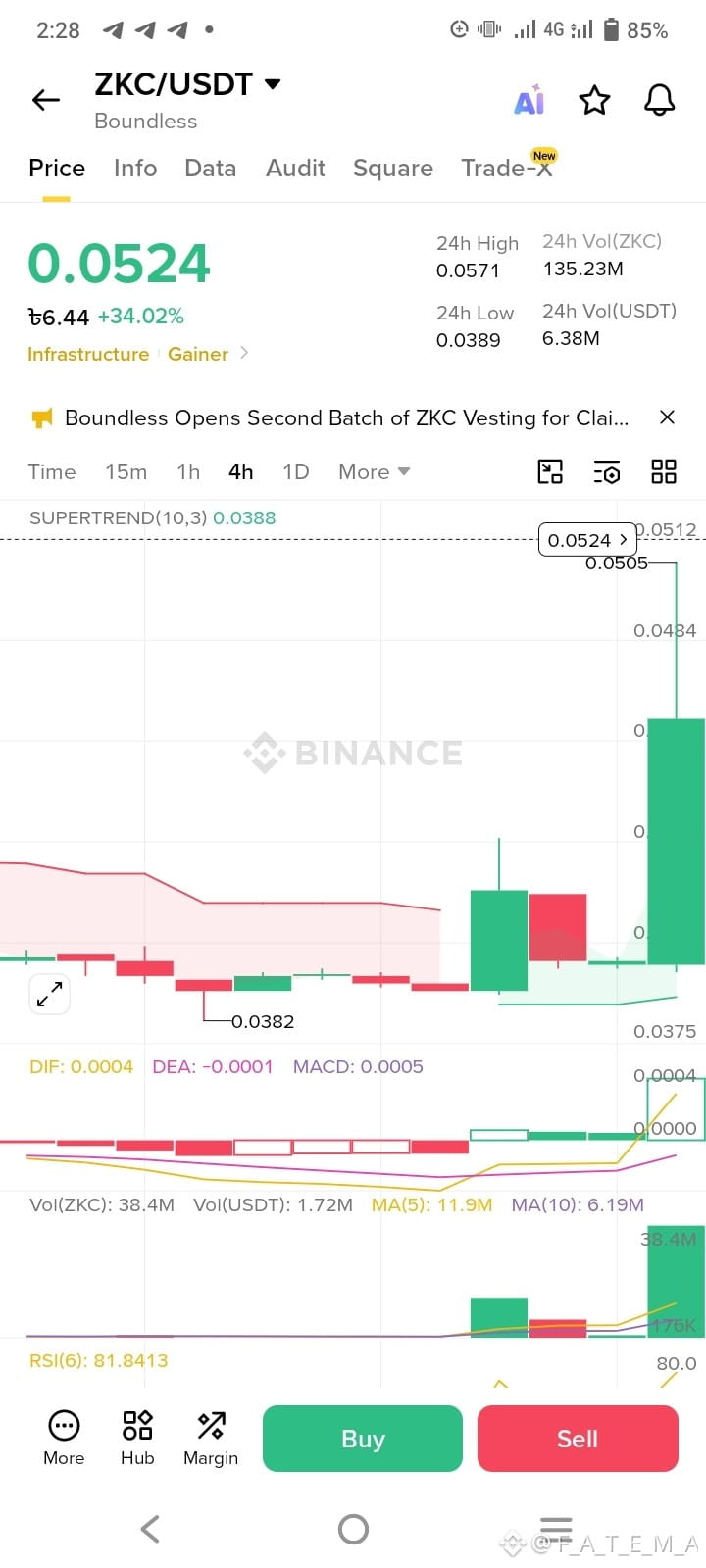Open the ZKC/USDT pair selector dropdown
Viewport: 706px width, 1568px height.
coord(273,84)
